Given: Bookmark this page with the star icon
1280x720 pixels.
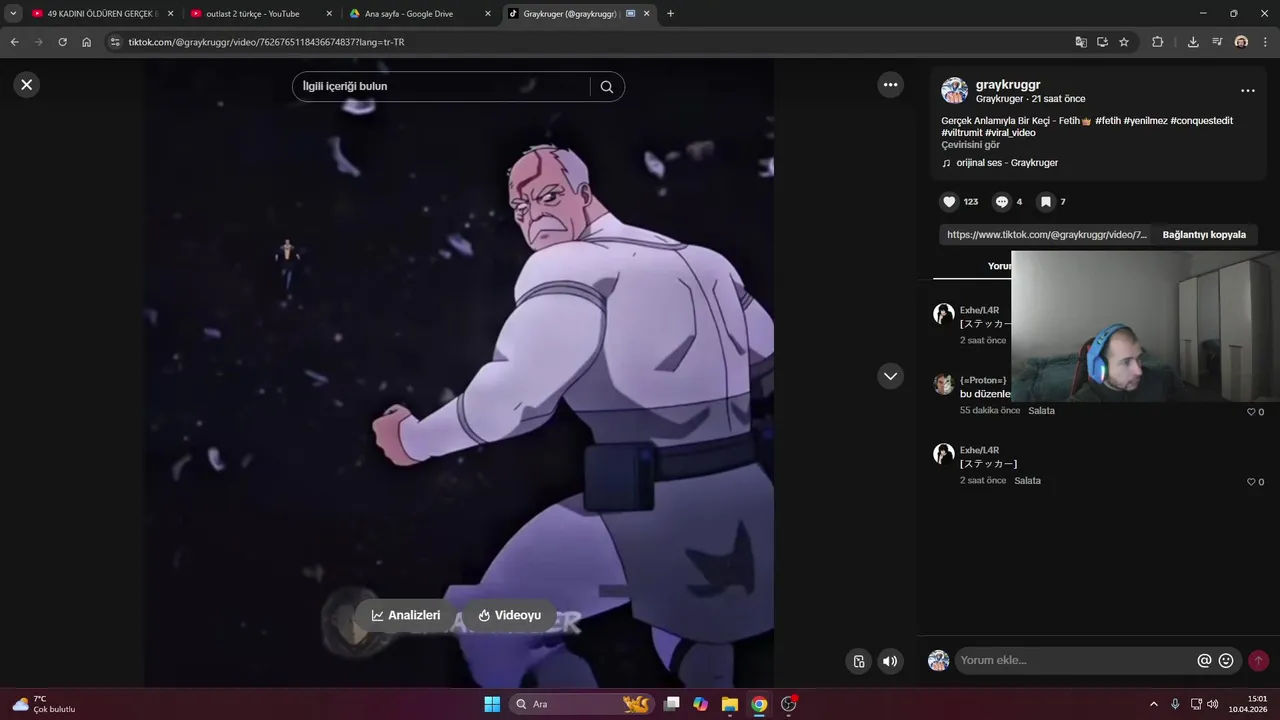Looking at the screenshot, I should 1124,42.
